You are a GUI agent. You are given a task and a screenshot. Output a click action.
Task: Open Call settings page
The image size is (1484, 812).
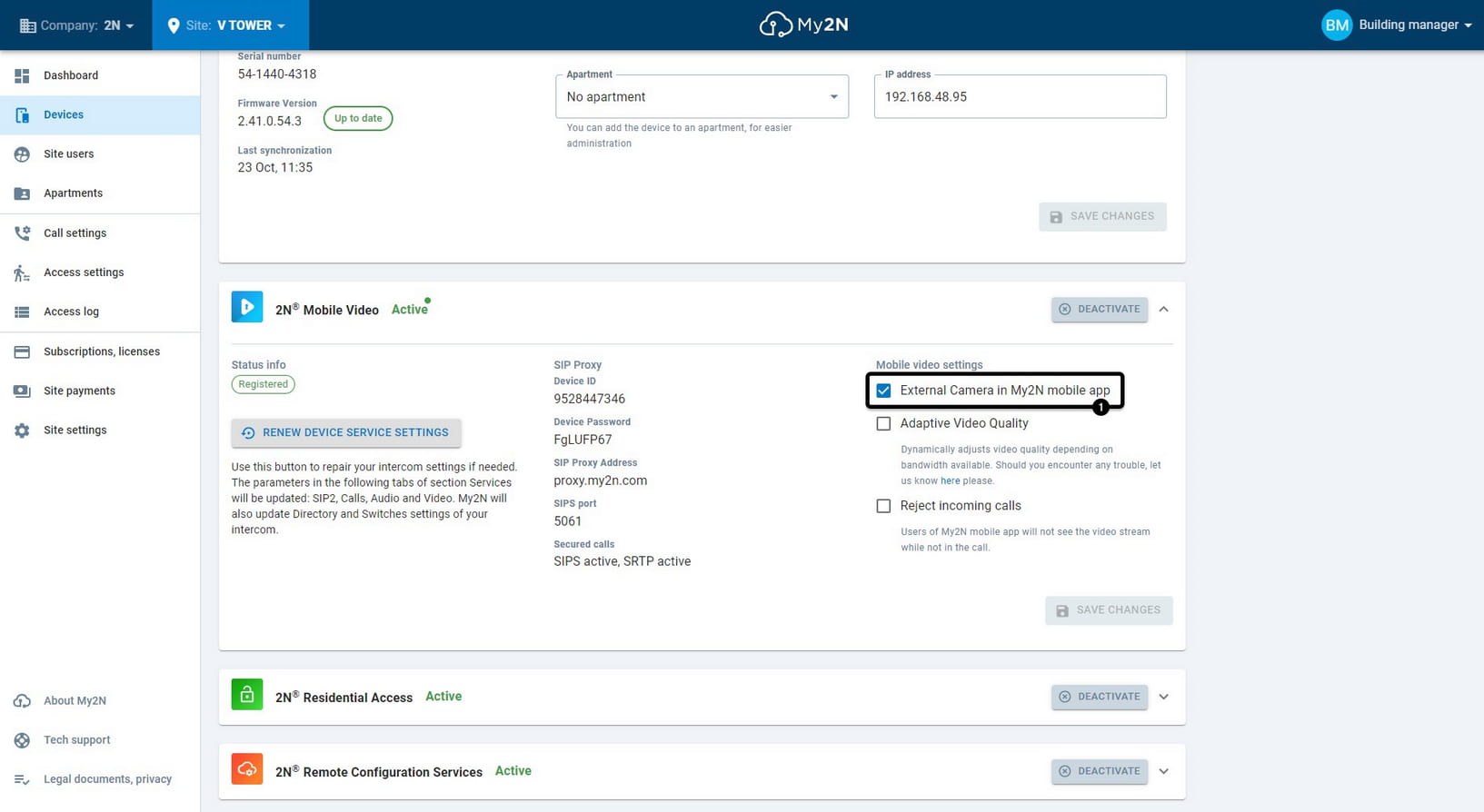coord(100,233)
